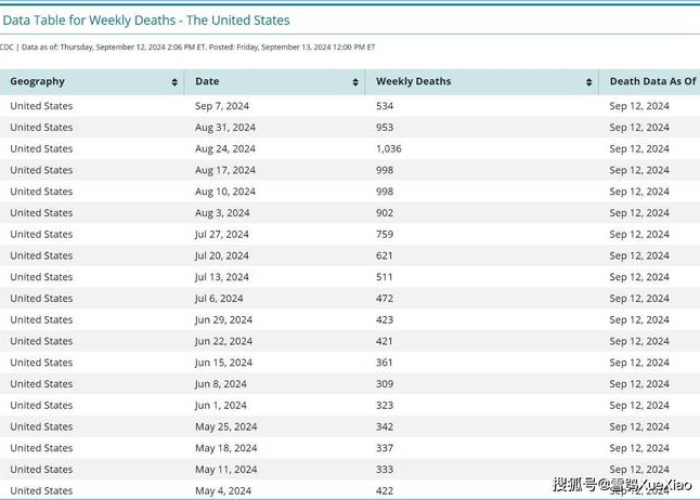
Task: Select the Jul 13, 2024 date cell
Action: tap(222, 277)
